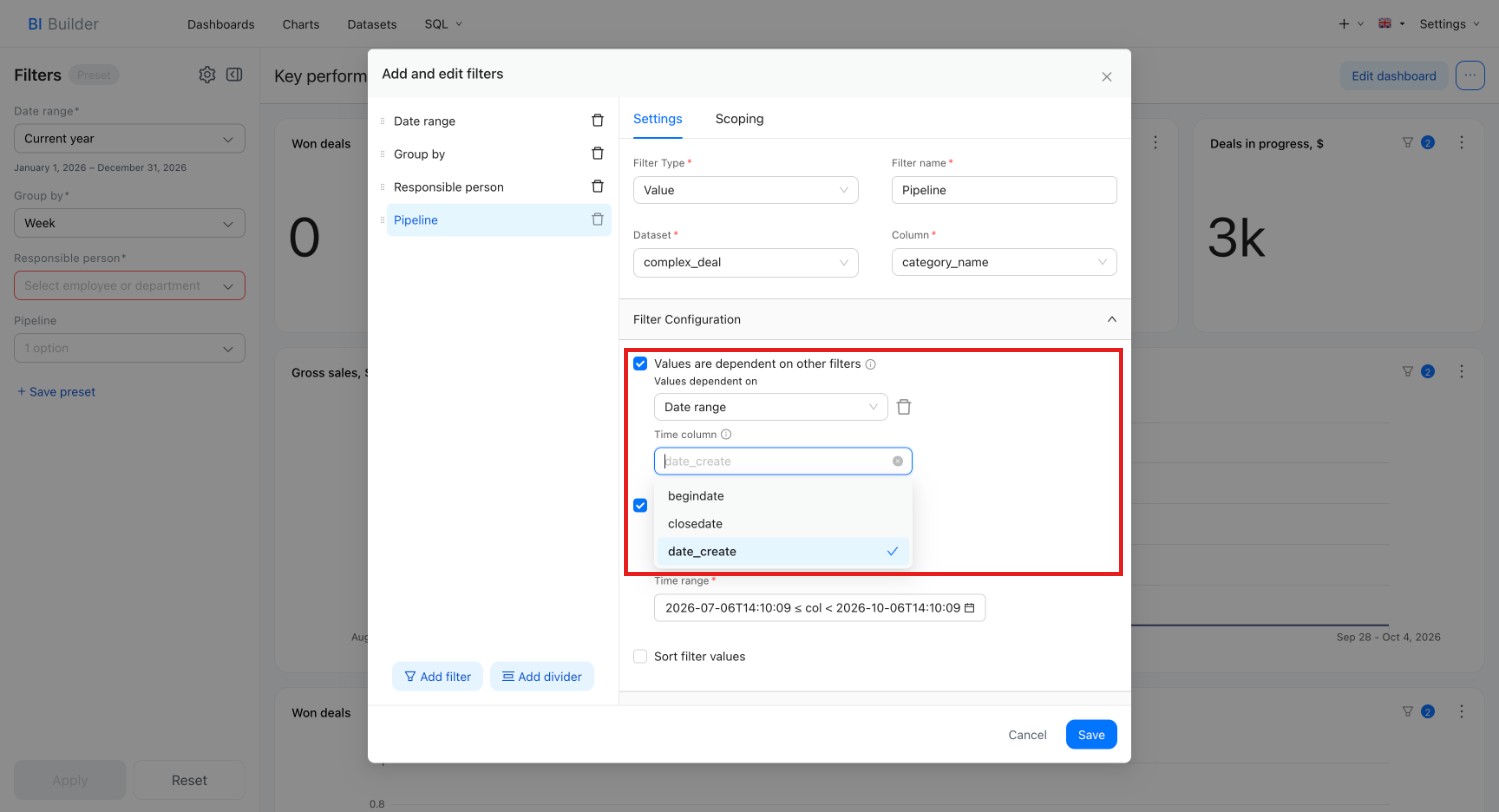Expand the SQL menu in navigation
Viewport: 1499px width, 812px height.
[443, 24]
